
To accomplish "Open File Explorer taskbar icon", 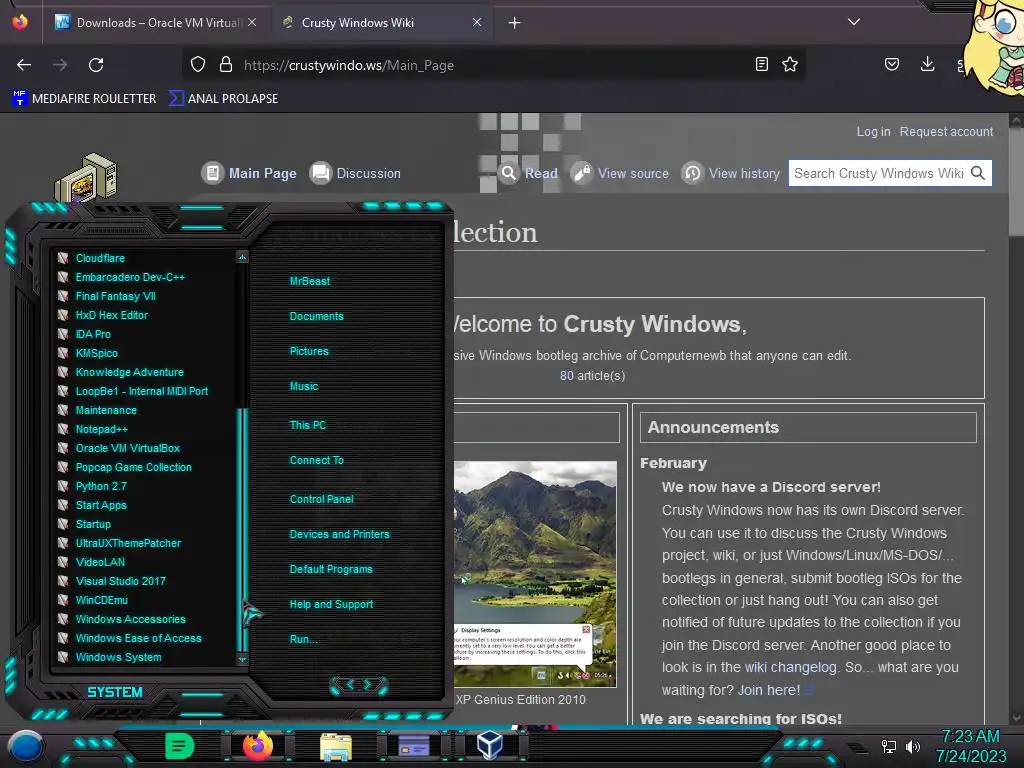I will tap(336, 746).
